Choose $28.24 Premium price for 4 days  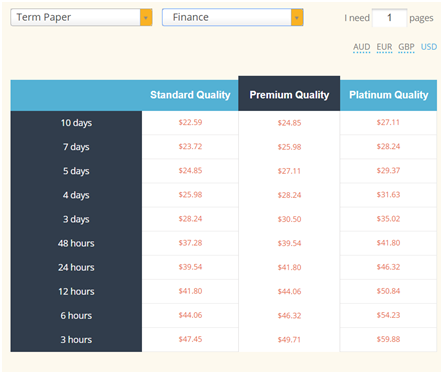coord(289,195)
